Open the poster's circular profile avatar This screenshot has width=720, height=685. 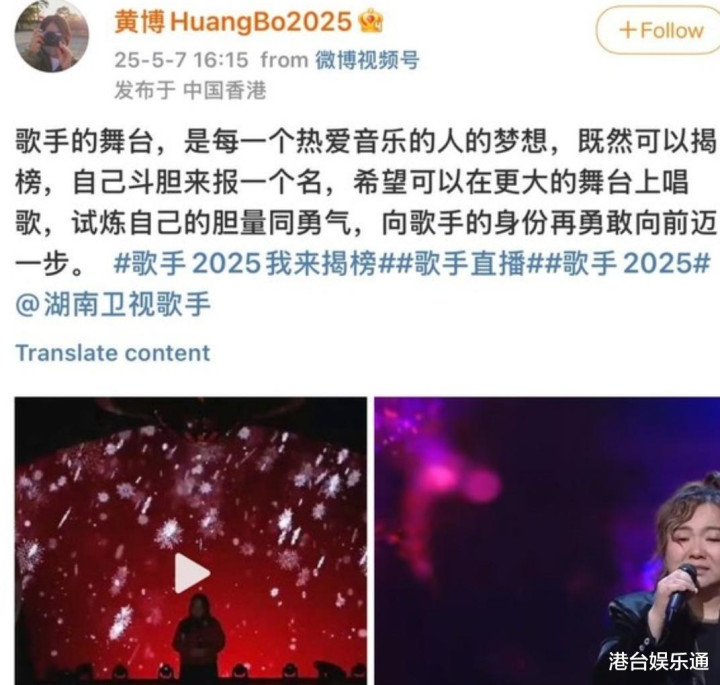(51, 36)
